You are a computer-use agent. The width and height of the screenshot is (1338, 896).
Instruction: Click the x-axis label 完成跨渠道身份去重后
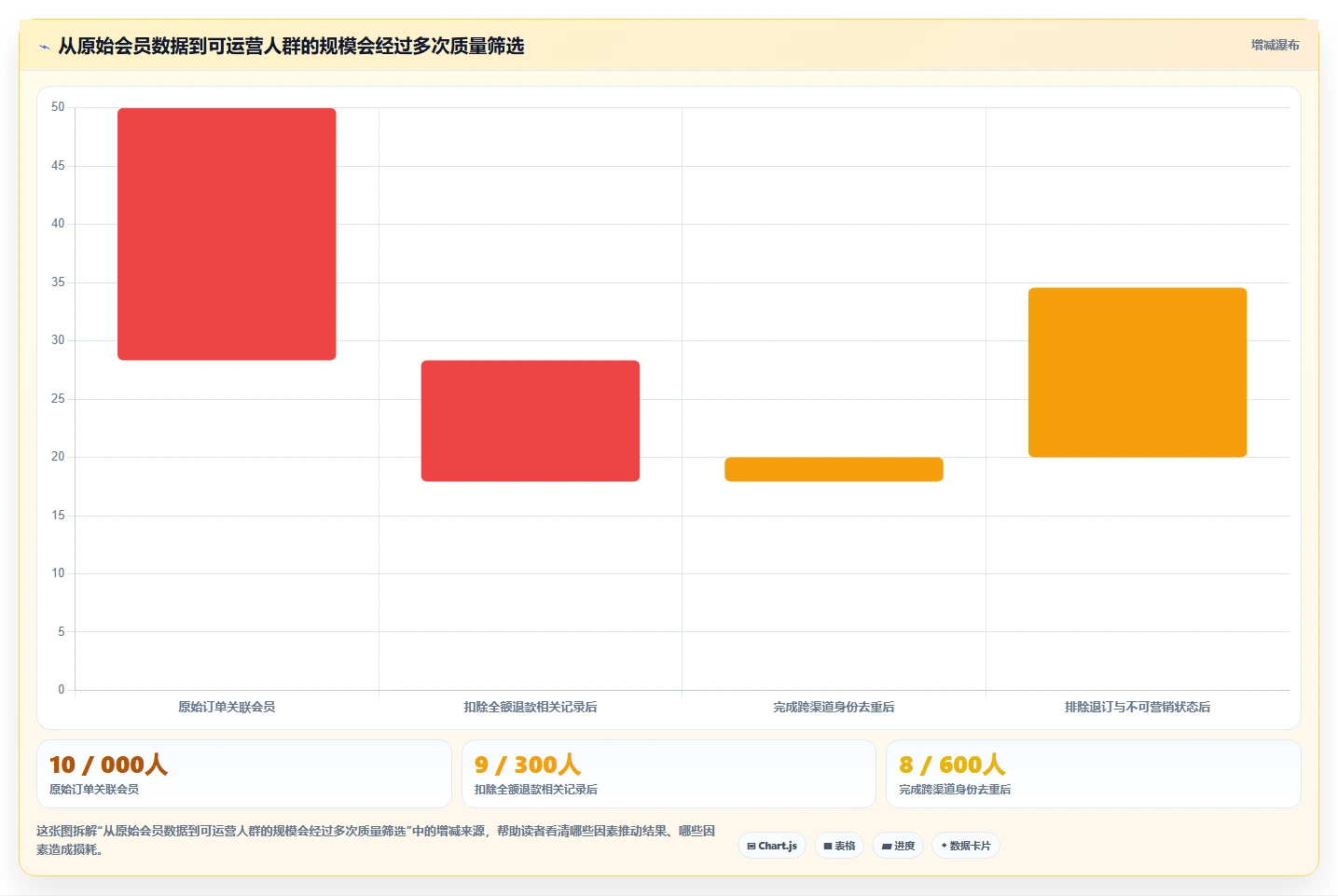[834, 707]
